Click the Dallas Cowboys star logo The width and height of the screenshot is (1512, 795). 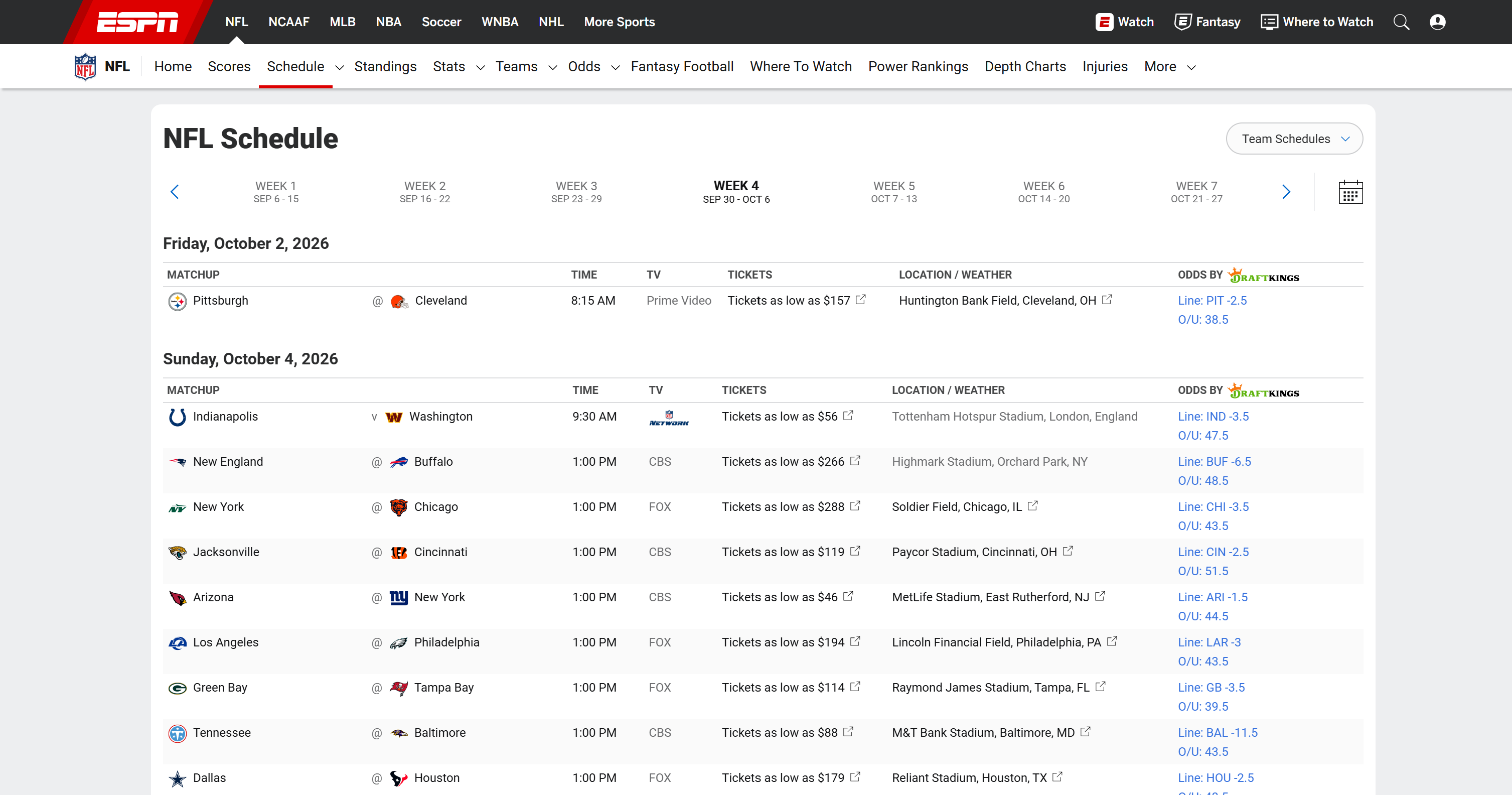(177, 778)
